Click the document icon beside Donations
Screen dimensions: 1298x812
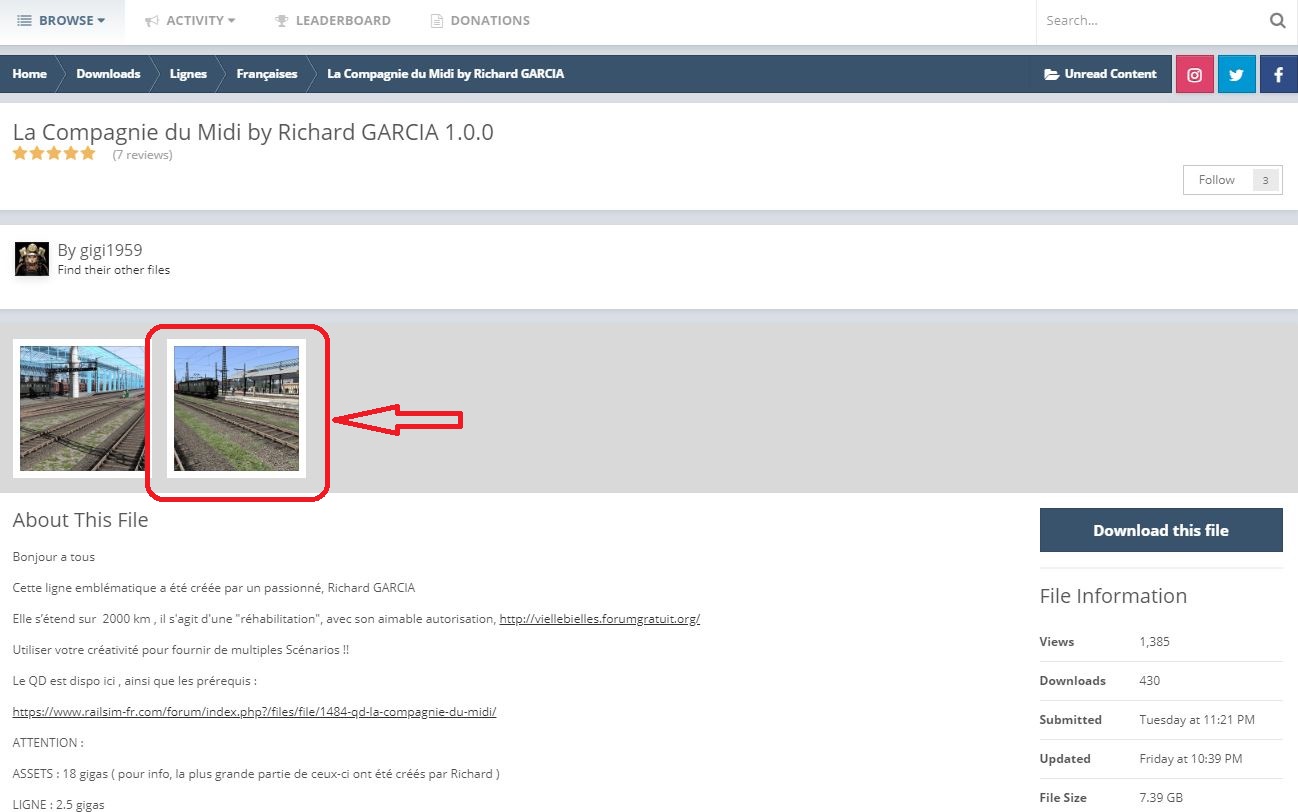coord(436,20)
